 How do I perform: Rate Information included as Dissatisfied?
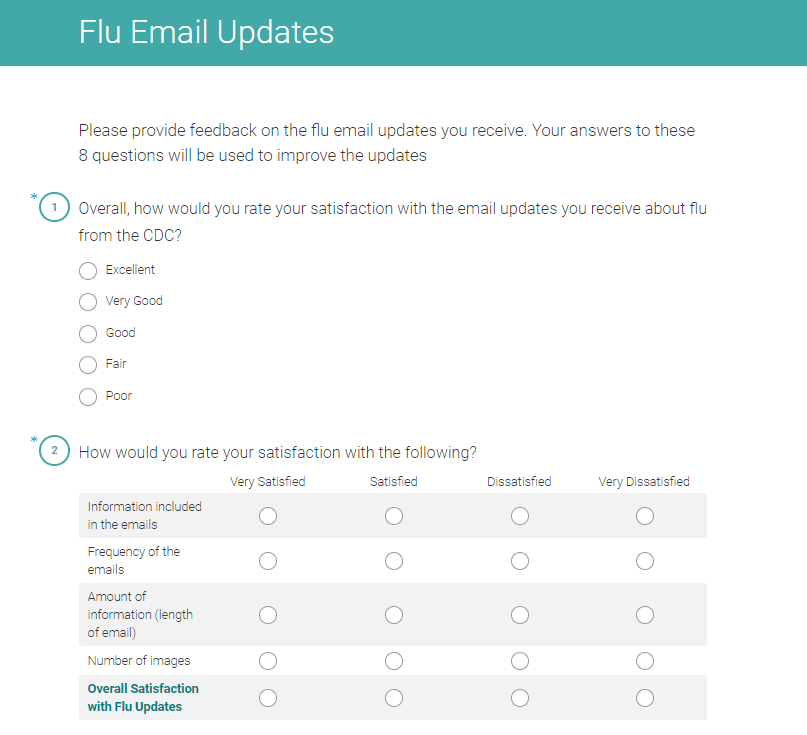520,516
